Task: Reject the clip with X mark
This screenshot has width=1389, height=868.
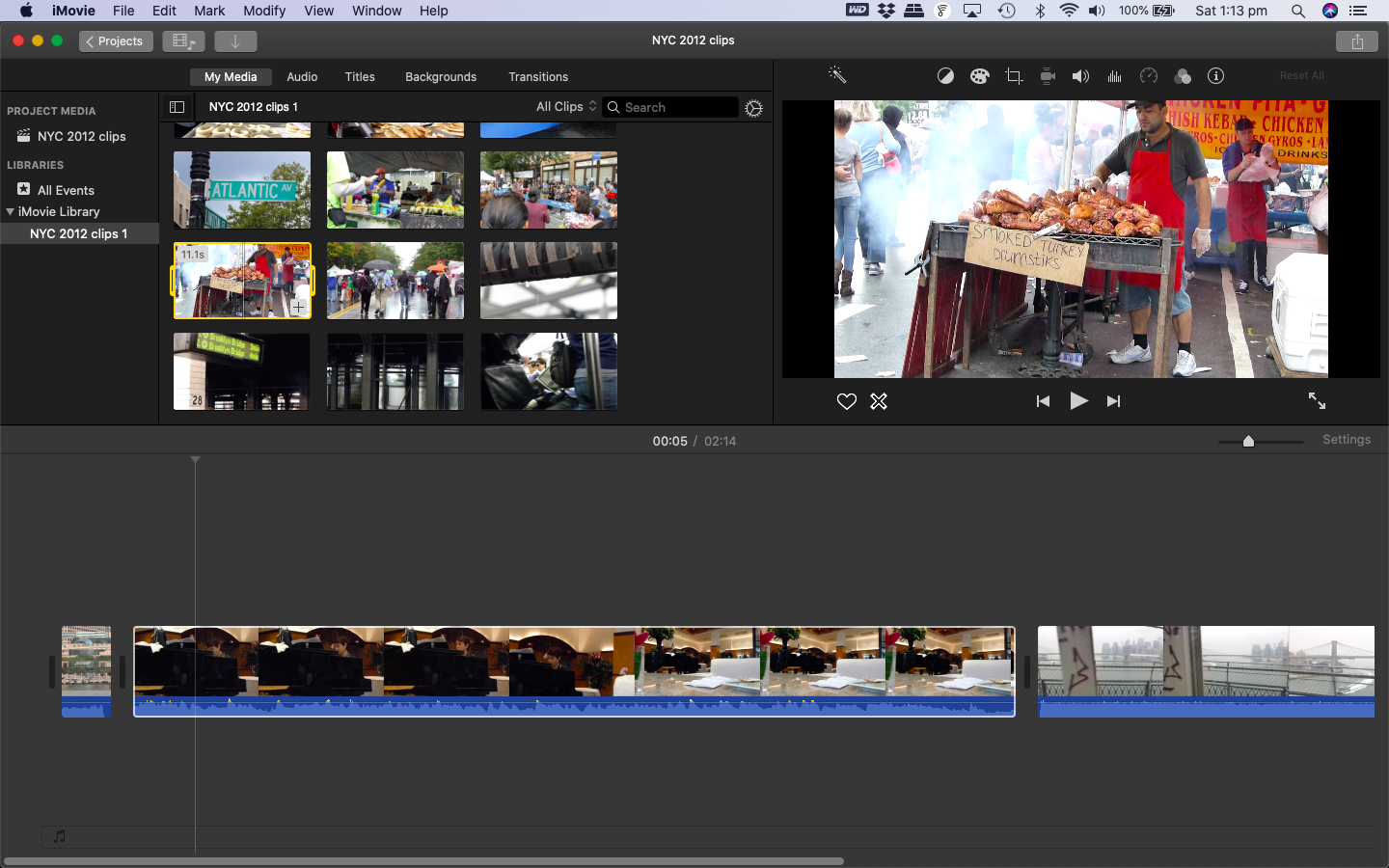Action: 879,401
